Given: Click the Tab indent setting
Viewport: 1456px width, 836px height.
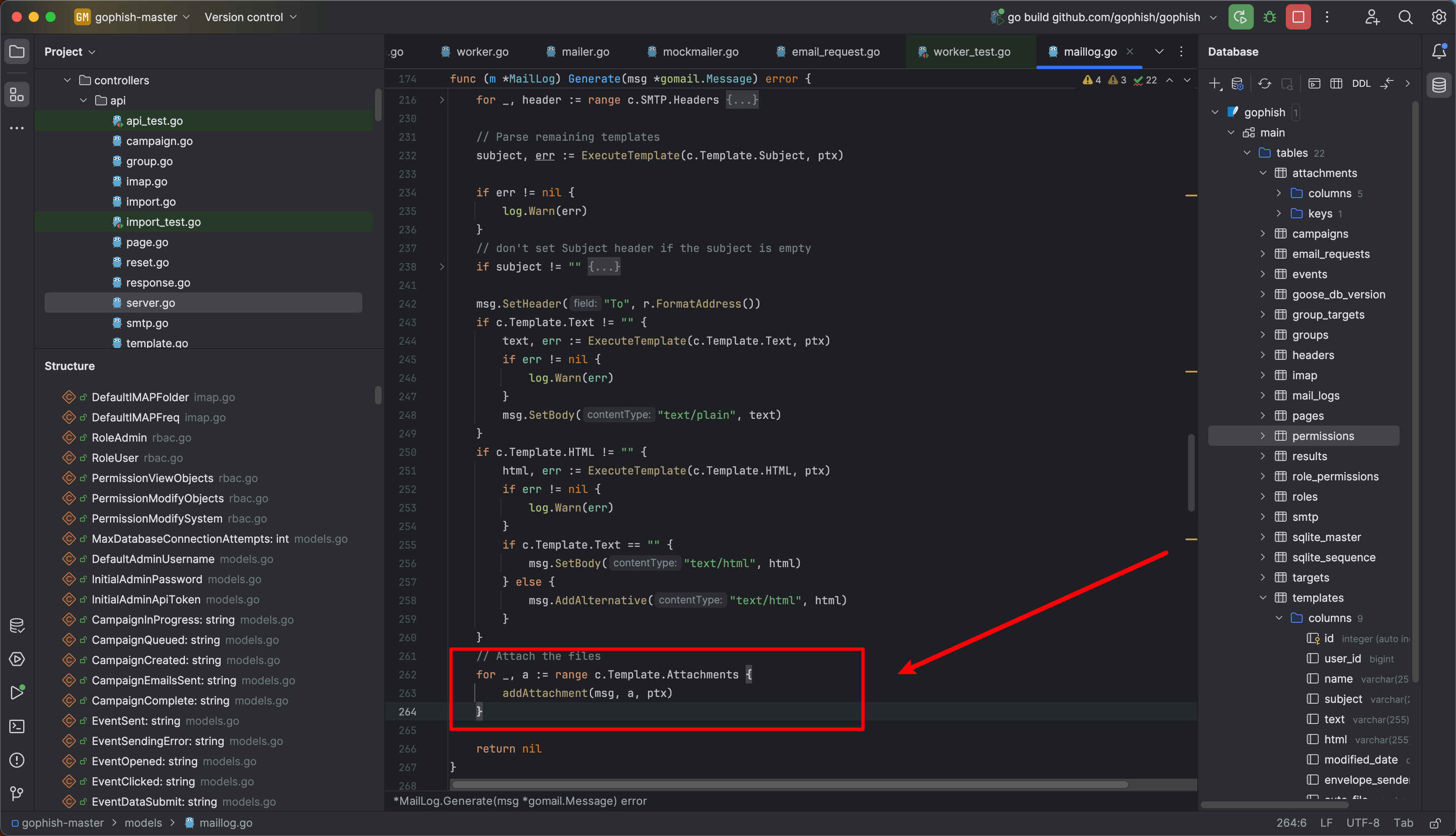Looking at the screenshot, I should point(1403,823).
